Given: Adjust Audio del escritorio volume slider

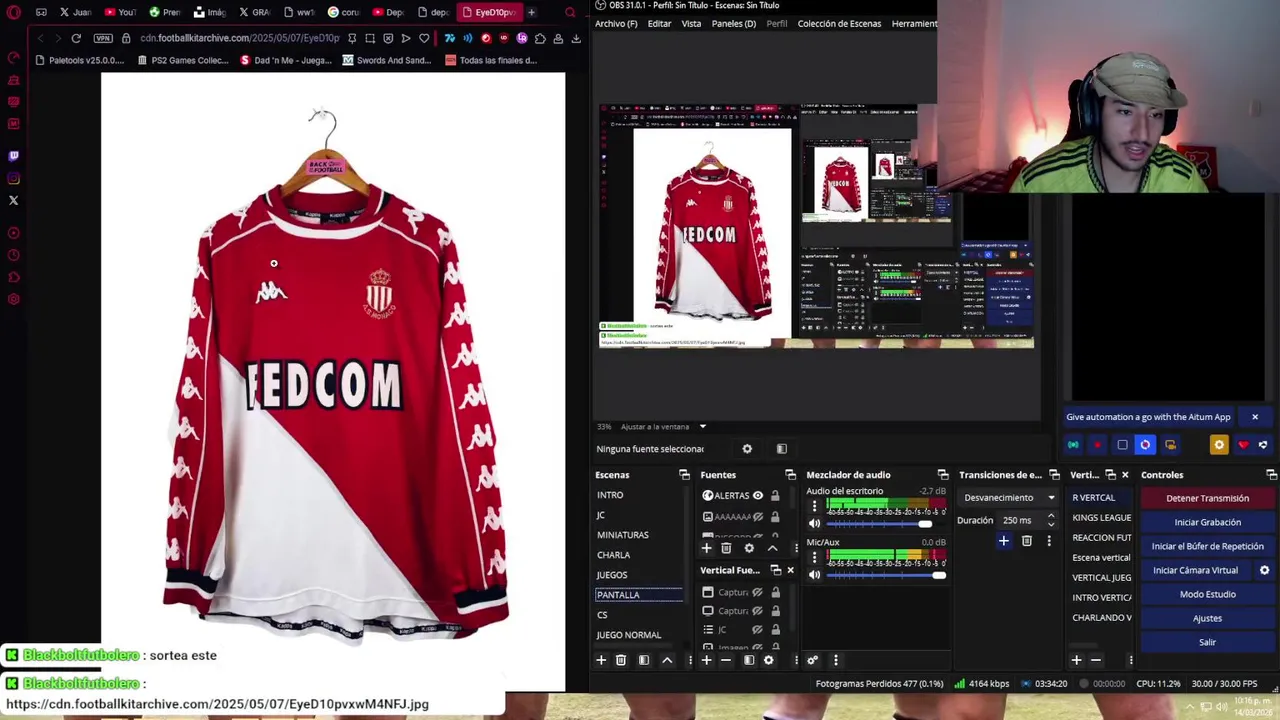Looking at the screenshot, I should pos(885,524).
